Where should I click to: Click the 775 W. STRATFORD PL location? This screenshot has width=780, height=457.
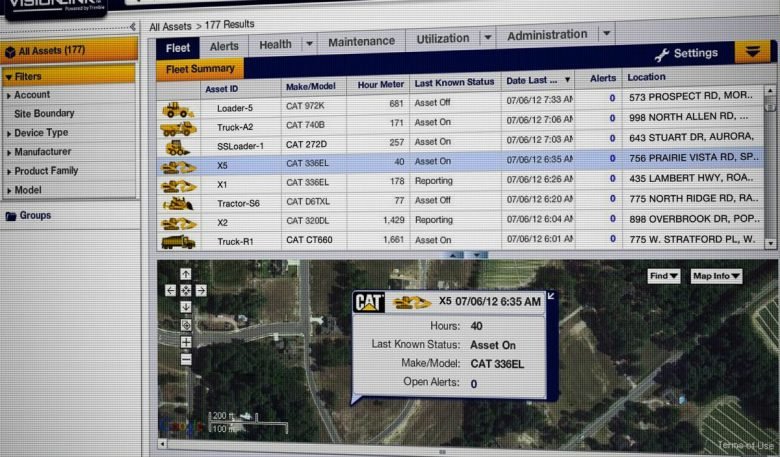tap(692, 239)
